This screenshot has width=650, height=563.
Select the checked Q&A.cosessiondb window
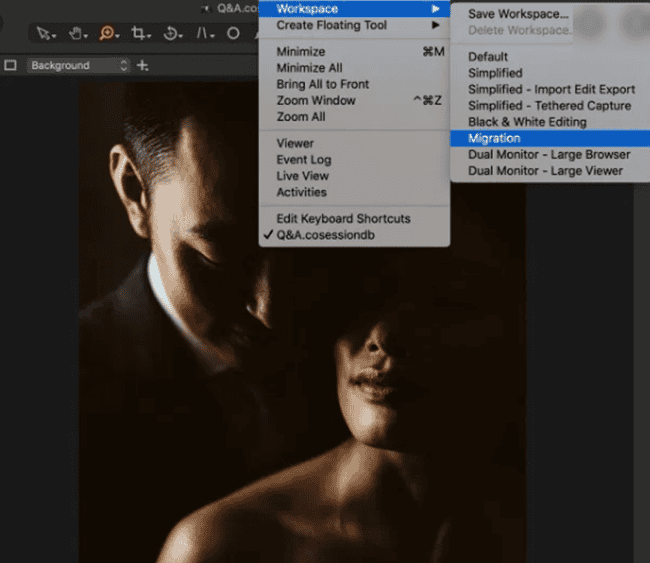(354, 235)
